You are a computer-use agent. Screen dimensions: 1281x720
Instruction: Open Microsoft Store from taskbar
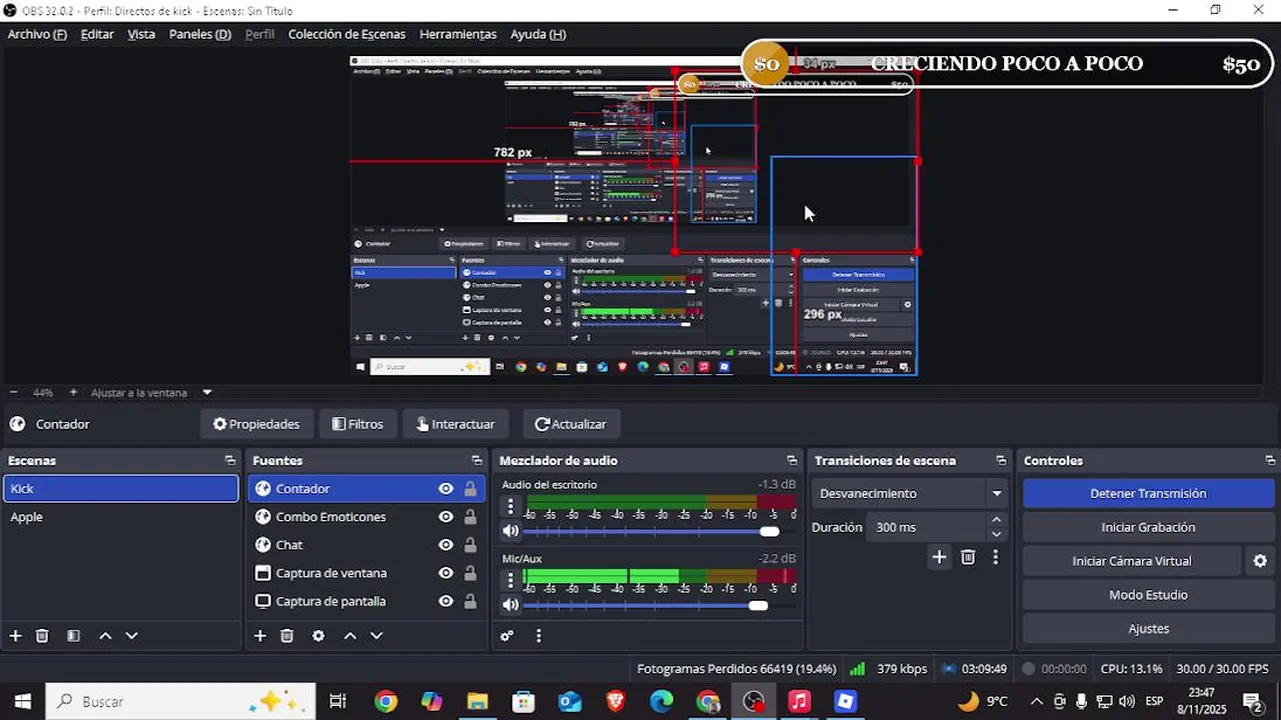(x=523, y=702)
